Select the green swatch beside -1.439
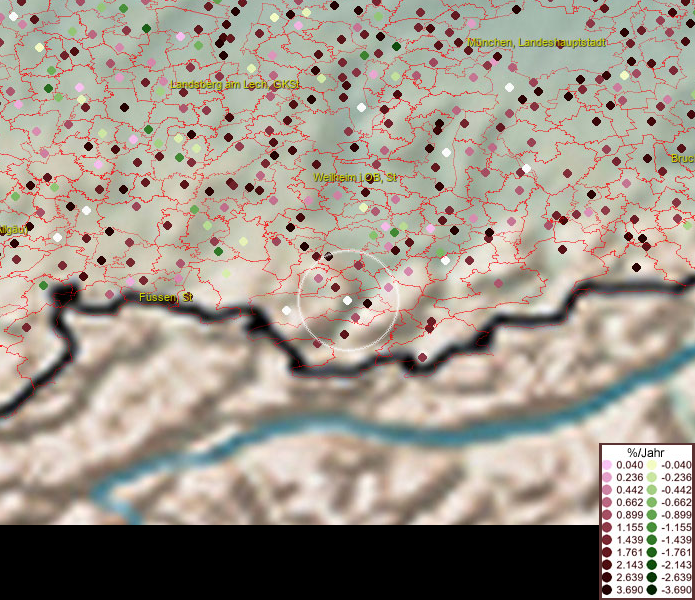Screen dimensions: 695x600 click(x=652, y=540)
